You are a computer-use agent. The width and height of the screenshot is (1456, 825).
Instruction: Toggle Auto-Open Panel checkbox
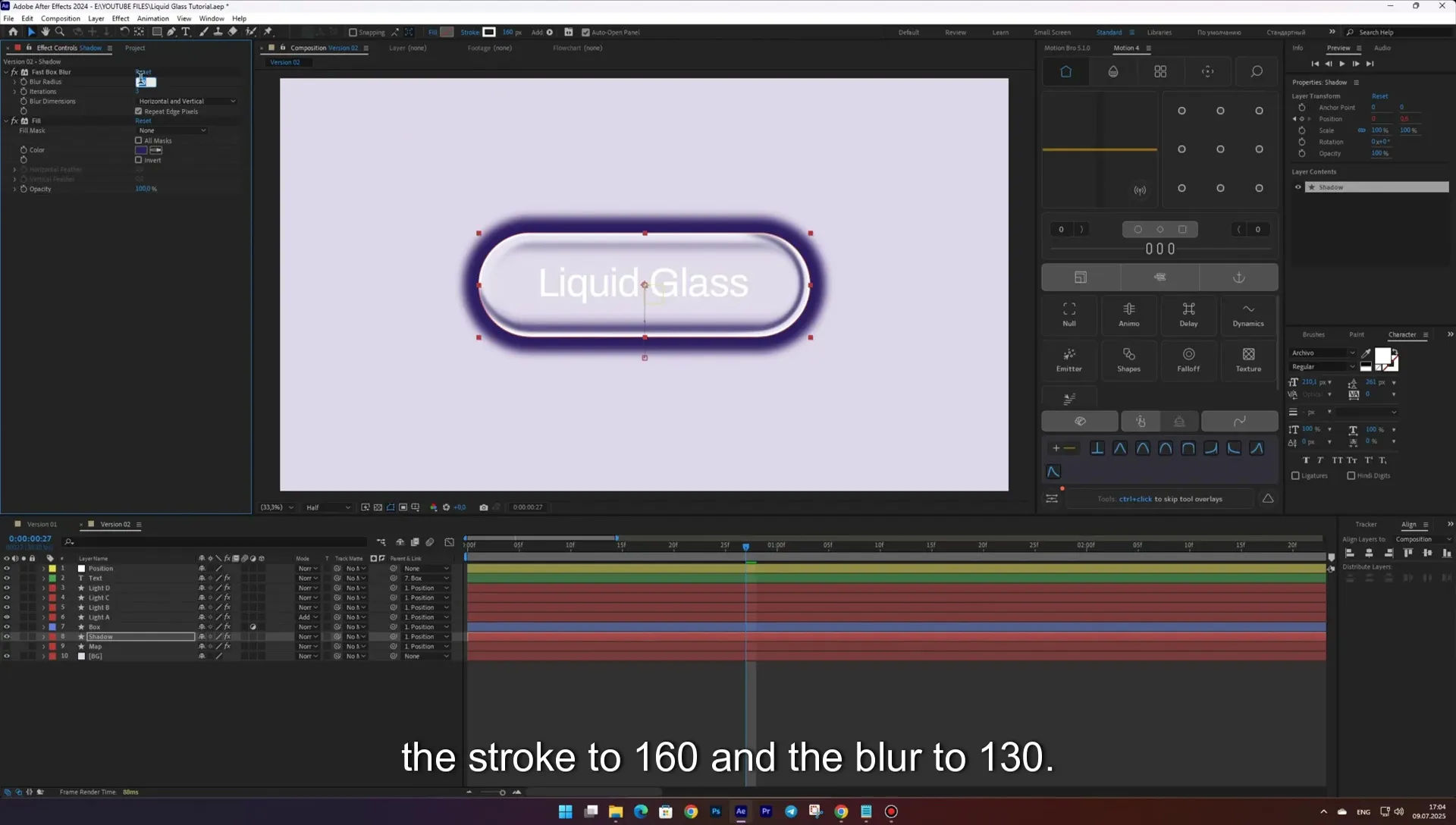pos(585,33)
